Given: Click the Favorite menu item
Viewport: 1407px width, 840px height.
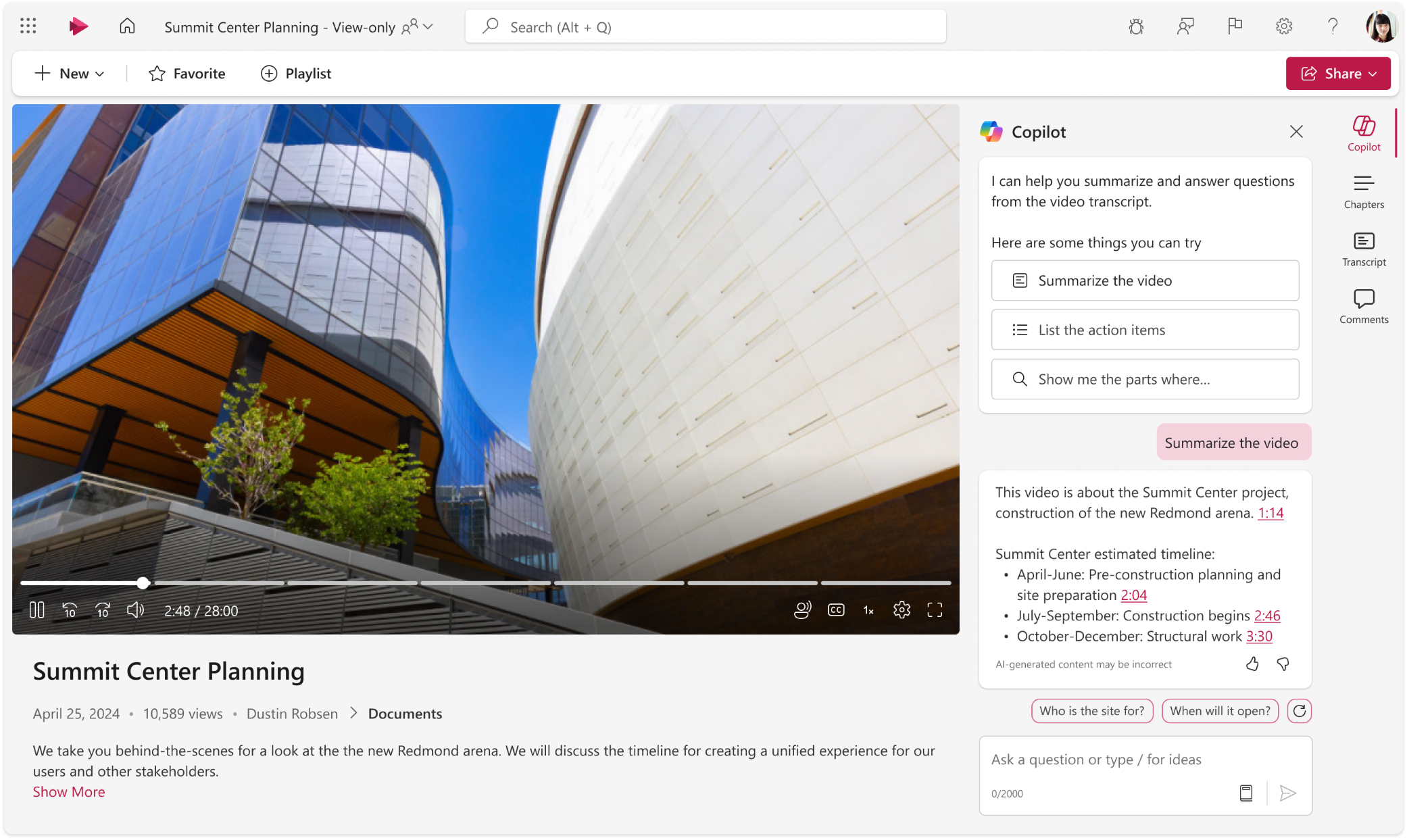Looking at the screenshot, I should click(x=186, y=73).
